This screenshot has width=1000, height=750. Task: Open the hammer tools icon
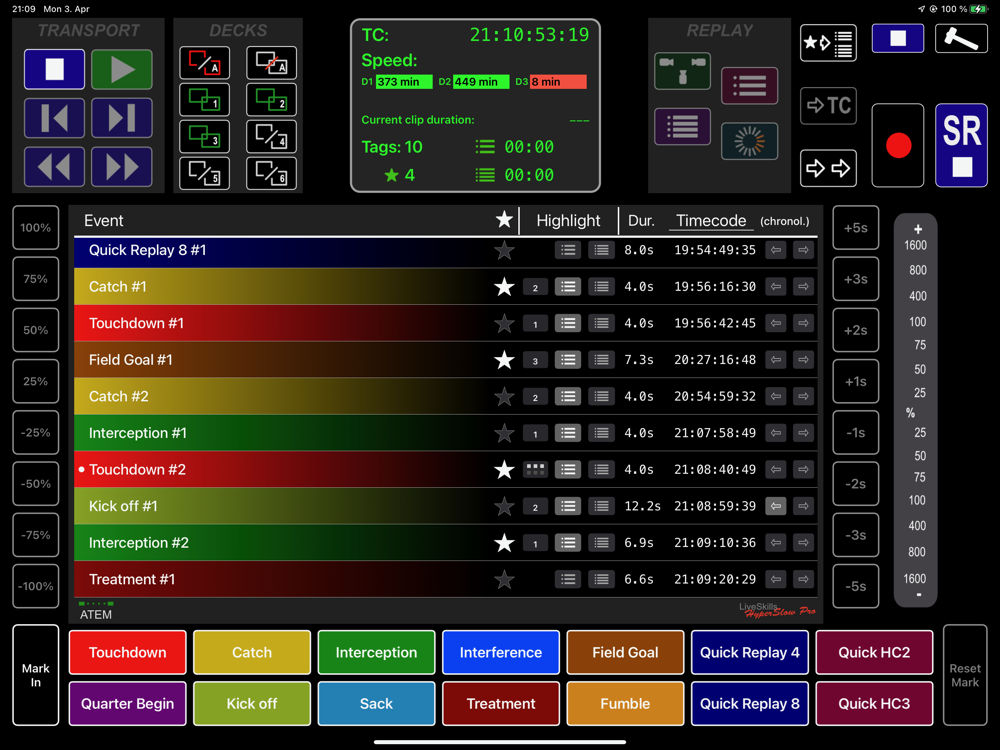962,38
